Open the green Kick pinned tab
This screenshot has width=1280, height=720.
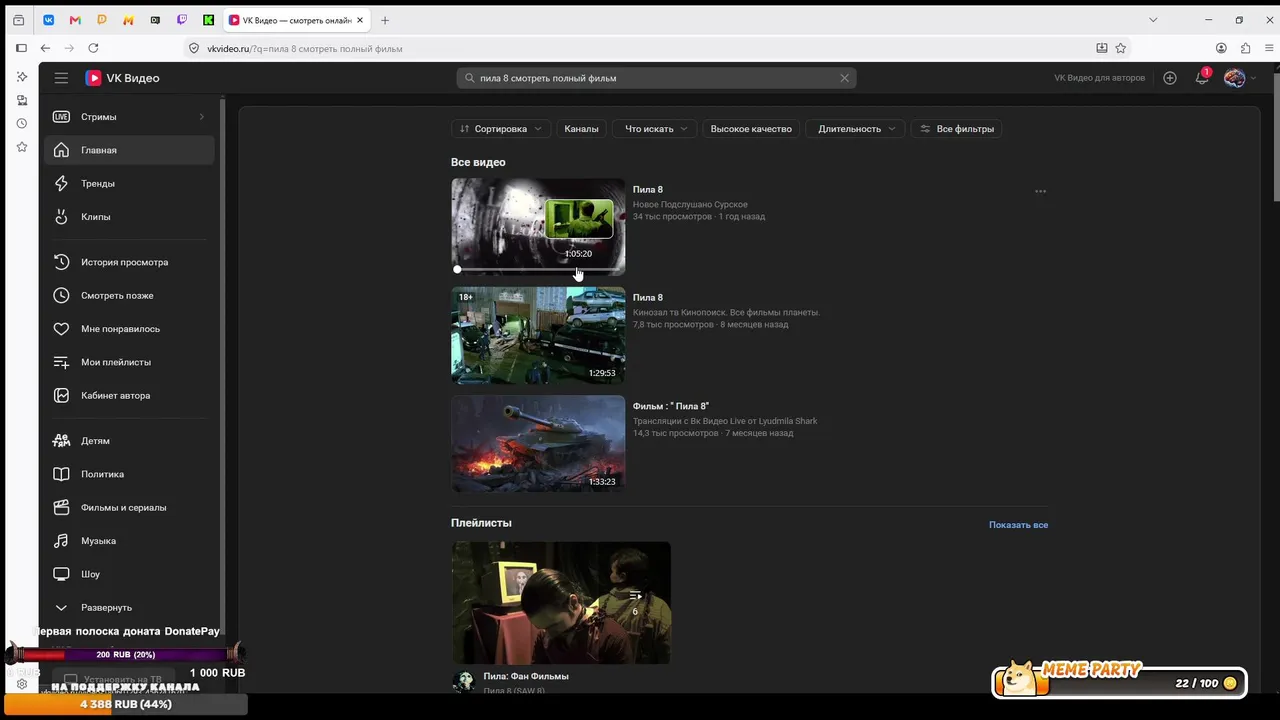coord(208,20)
